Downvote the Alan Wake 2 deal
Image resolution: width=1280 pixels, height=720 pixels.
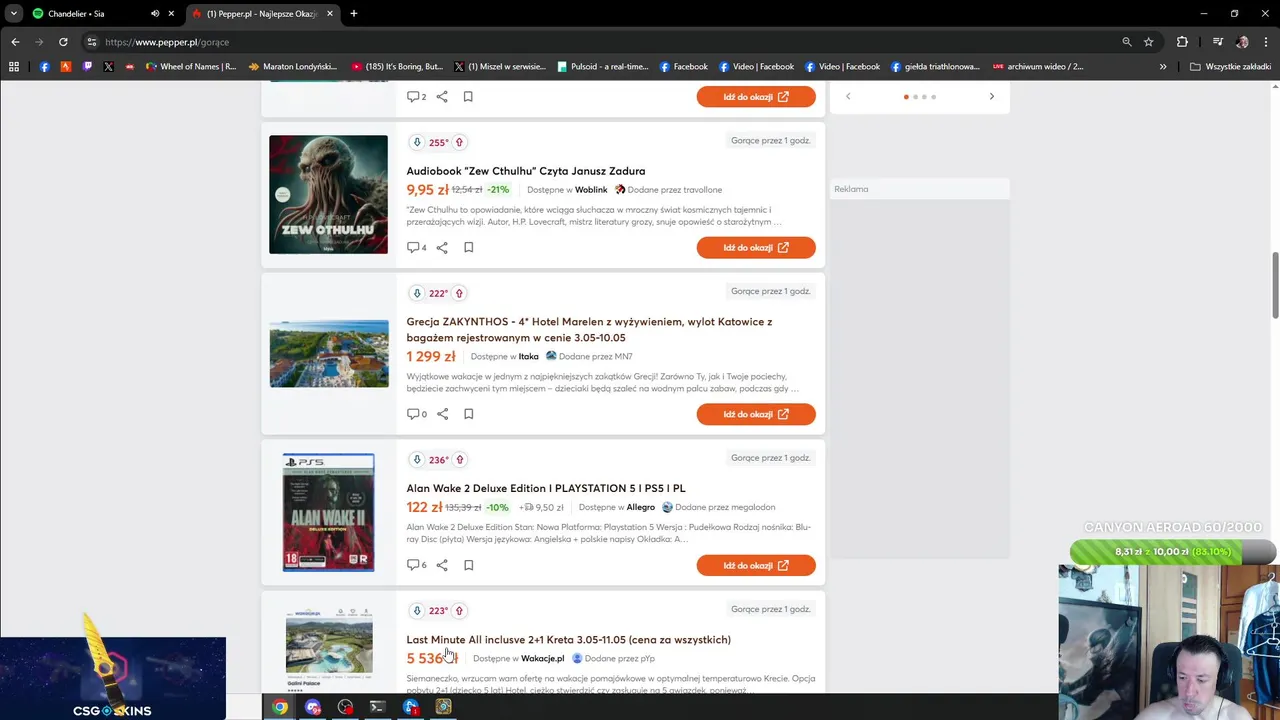pos(417,460)
